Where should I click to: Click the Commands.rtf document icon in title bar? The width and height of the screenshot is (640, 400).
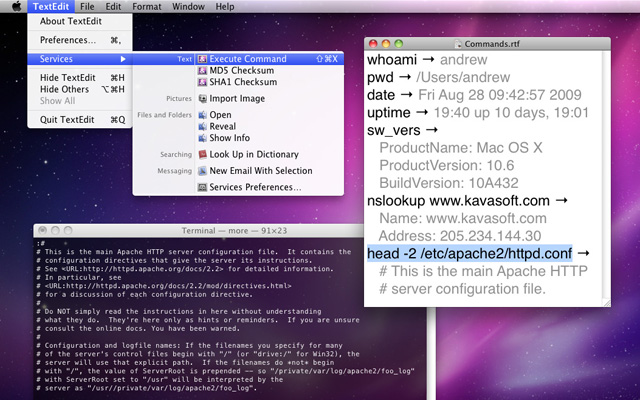coord(459,44)
